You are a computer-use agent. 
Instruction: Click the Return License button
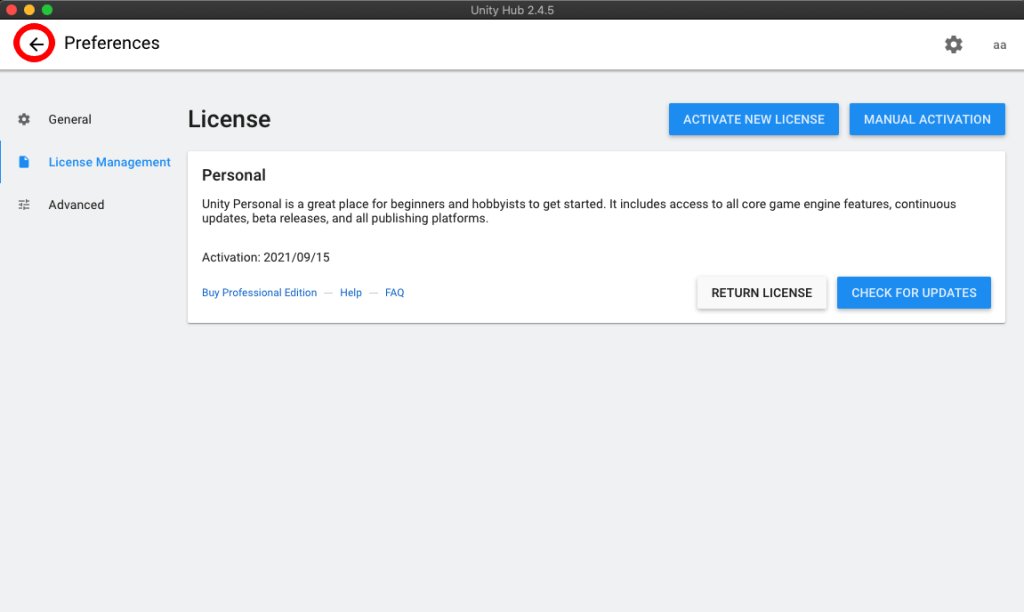click(761, 293)
